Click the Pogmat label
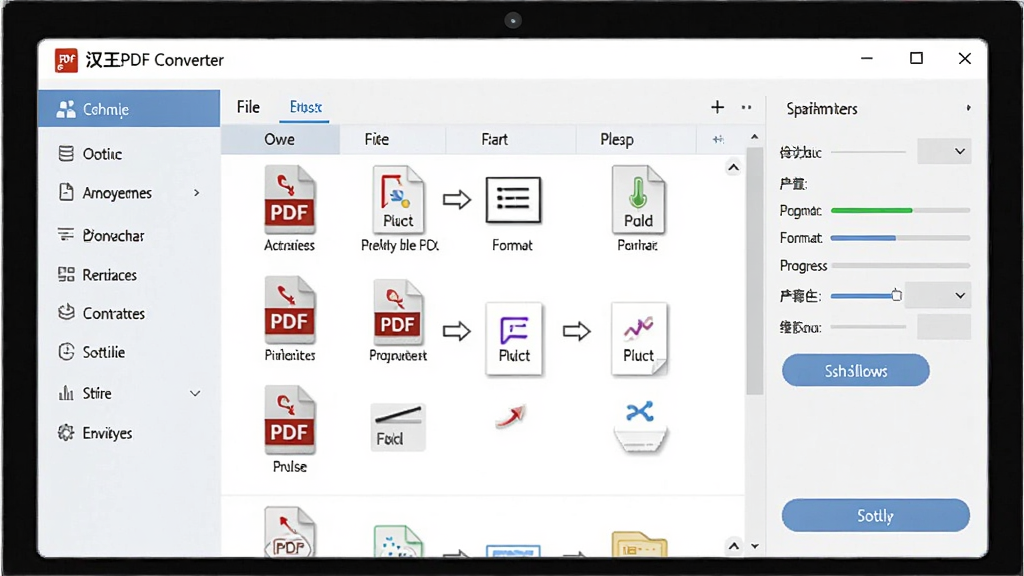 click(800, 211)
